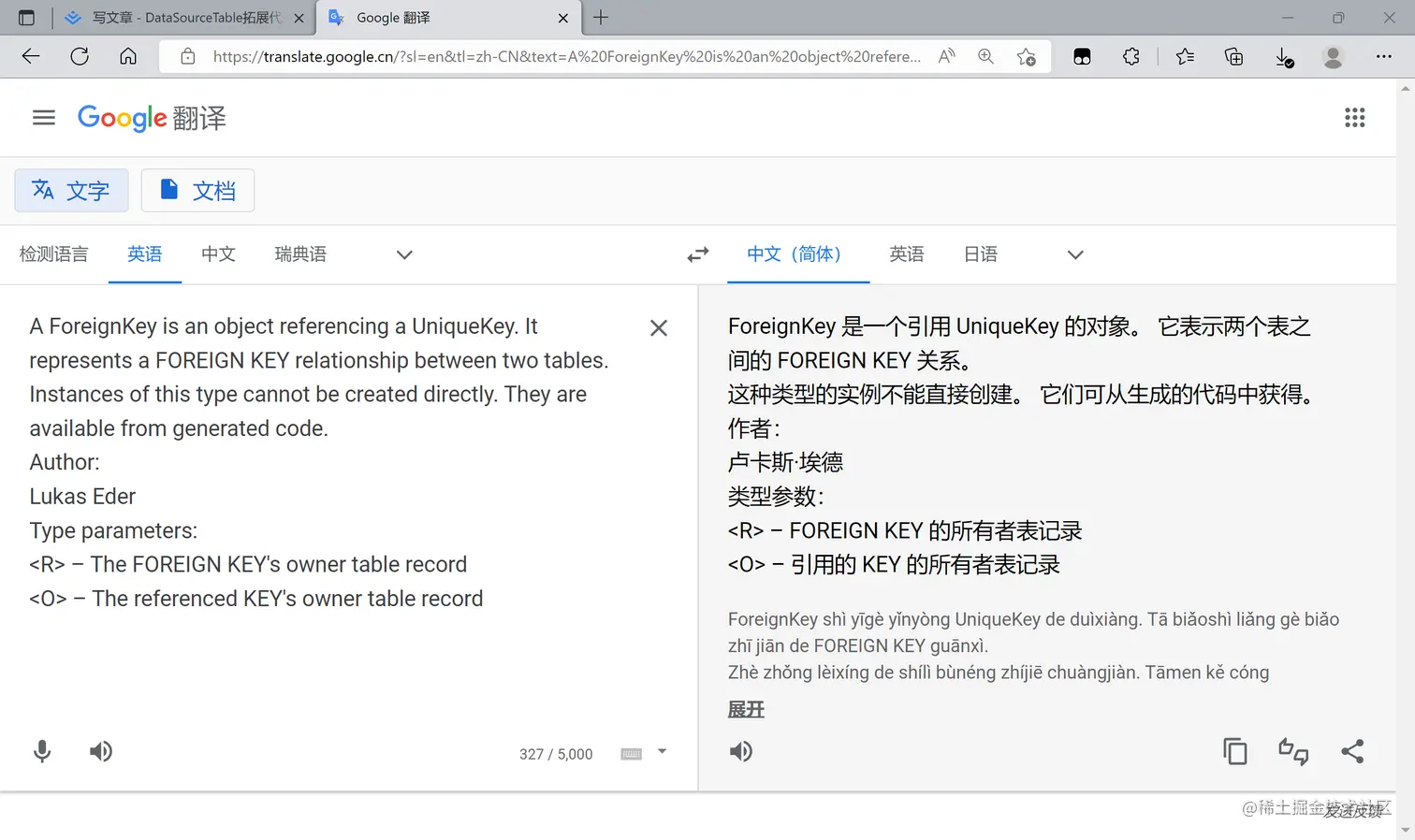Expand input tools dropdown arrow
This screenshot has width=1415, height=840.
(x=662, y=751)
